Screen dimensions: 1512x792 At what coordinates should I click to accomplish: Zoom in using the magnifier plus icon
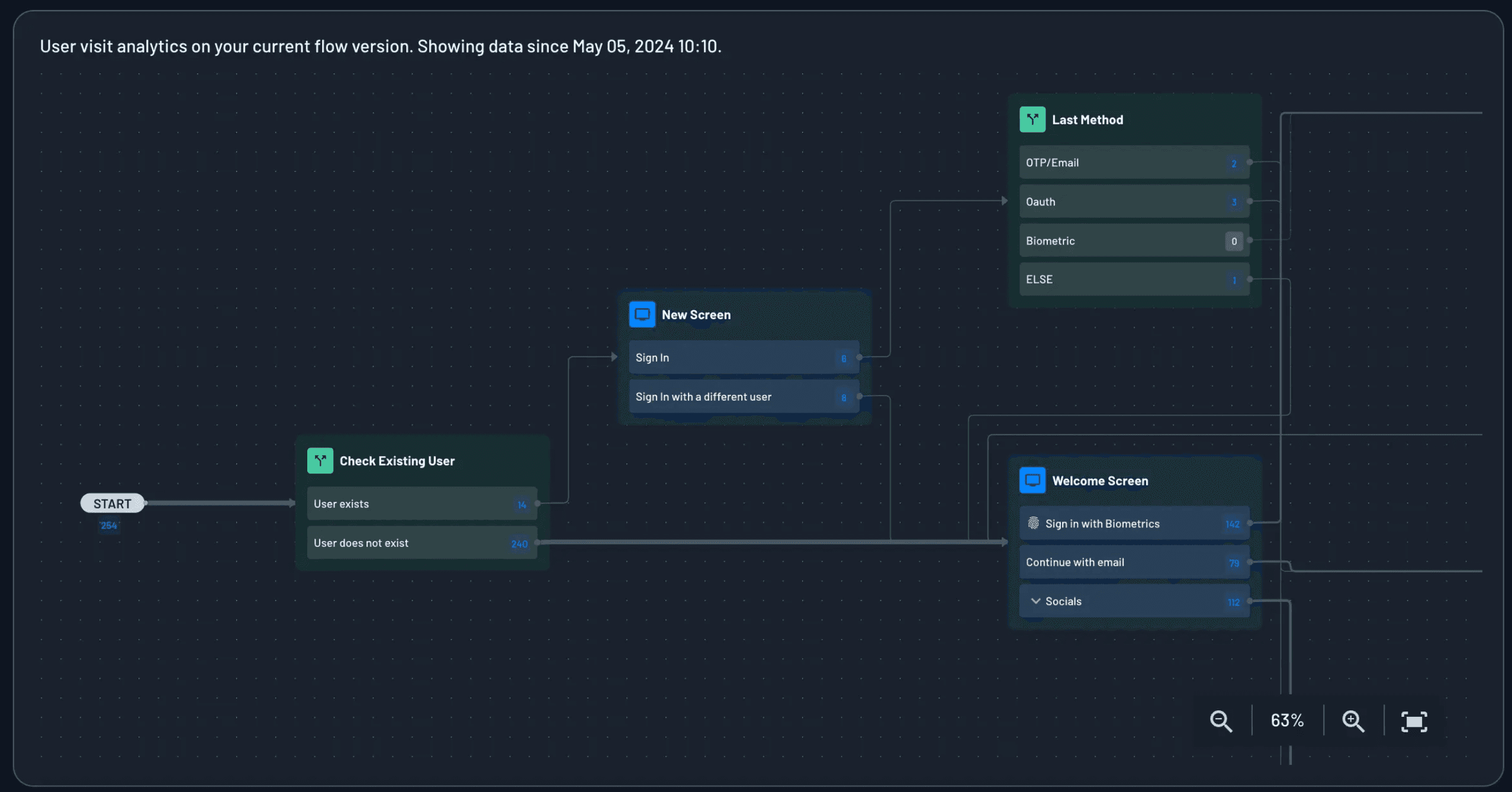1353,721
